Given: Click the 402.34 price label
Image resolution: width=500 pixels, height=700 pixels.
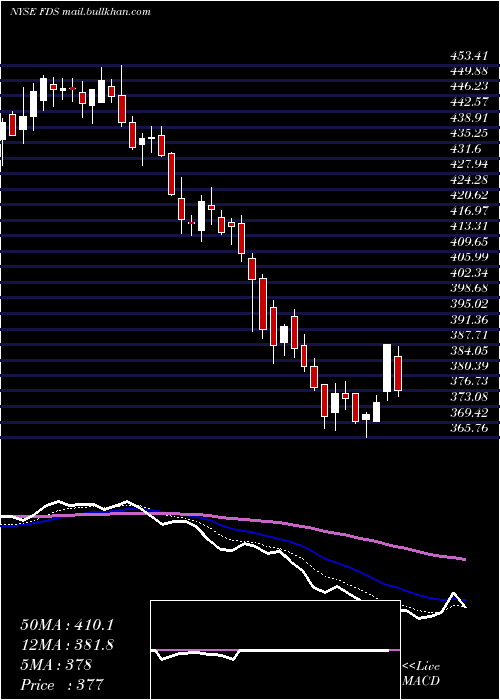Looking at the screenshot, I should click(469, 273).
